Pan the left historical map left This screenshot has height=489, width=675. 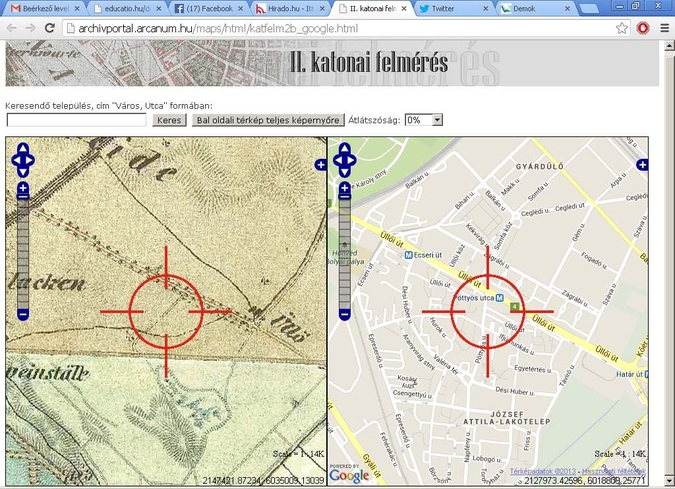click(16, 161)
